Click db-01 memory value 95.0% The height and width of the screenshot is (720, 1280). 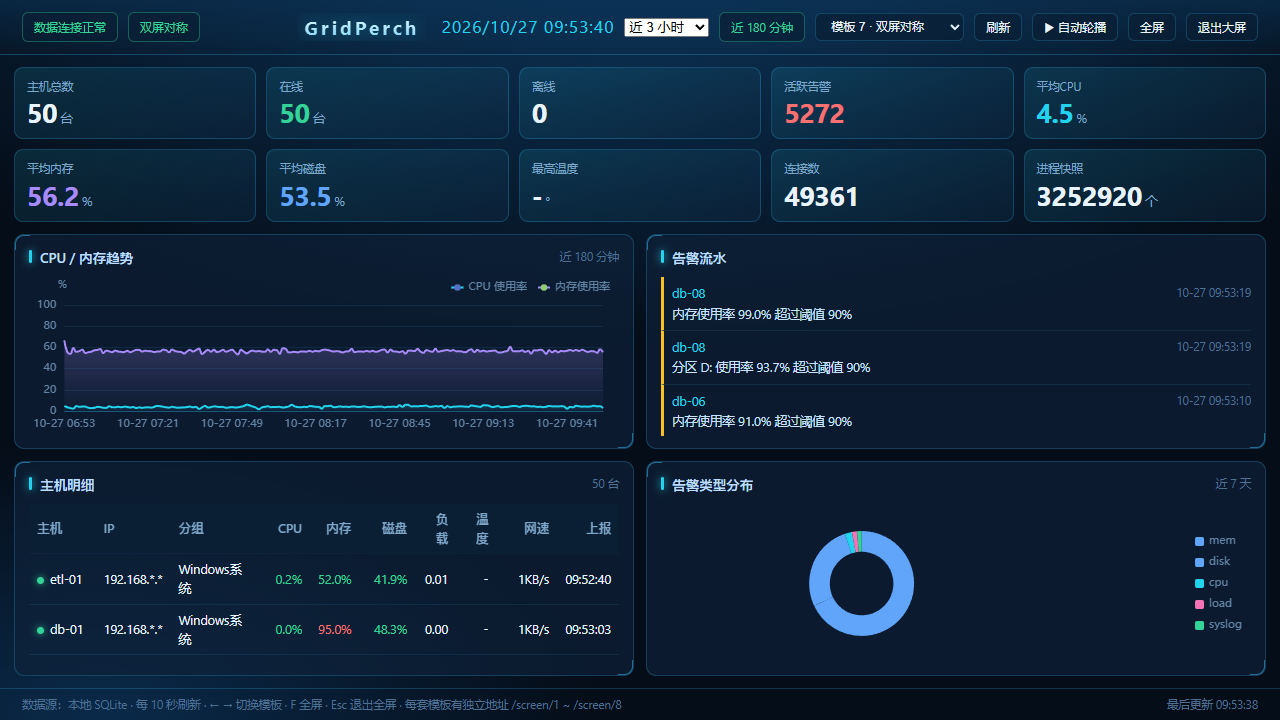(335, 629)
